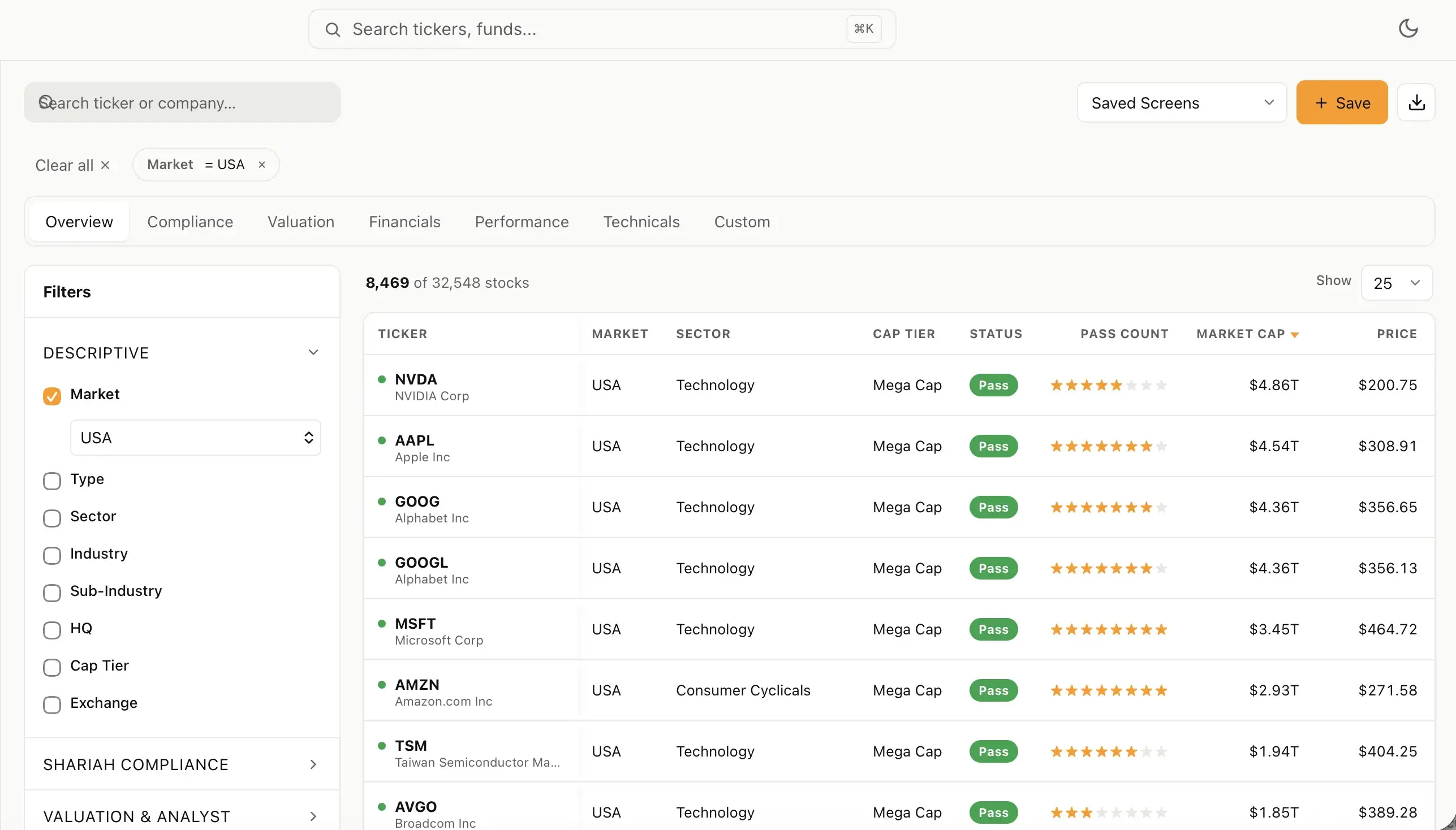
Task: Click the green status dot beside NVDA
Action: tap(382, 379)
